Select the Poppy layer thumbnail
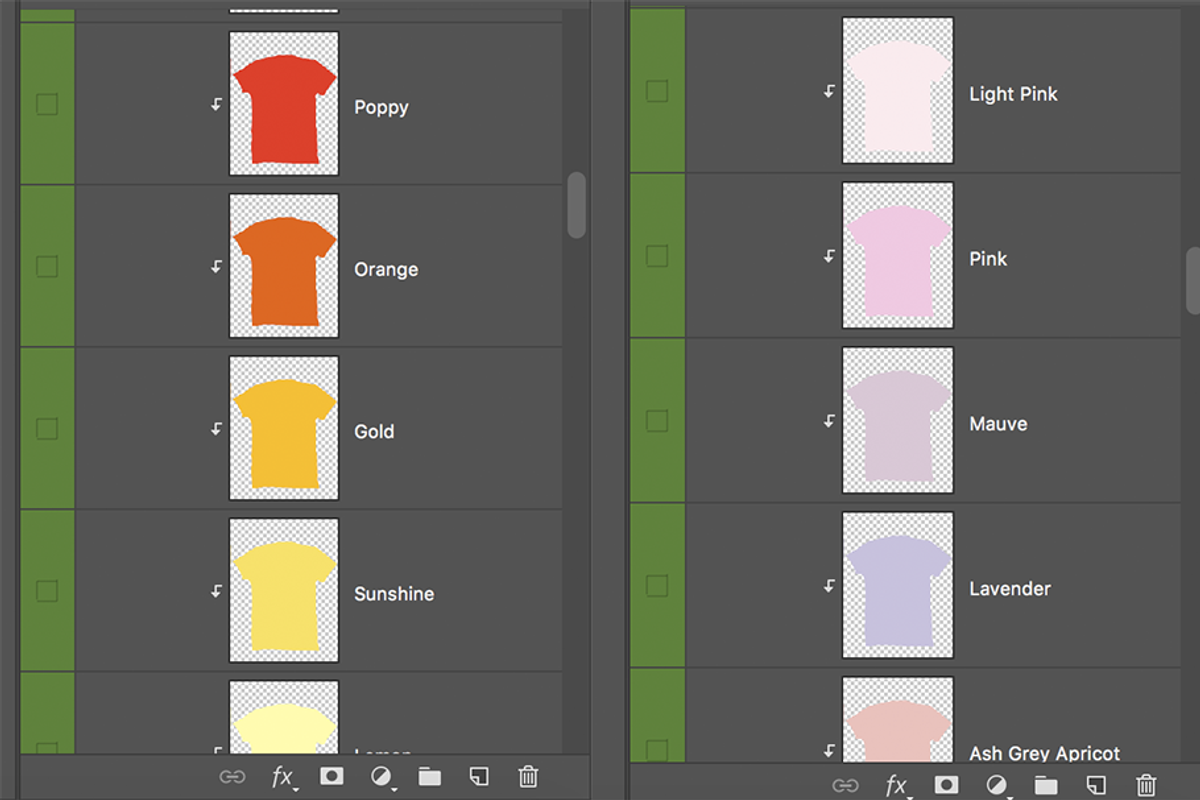Viewport: 1200px width, 800px height. click(284, 104)
